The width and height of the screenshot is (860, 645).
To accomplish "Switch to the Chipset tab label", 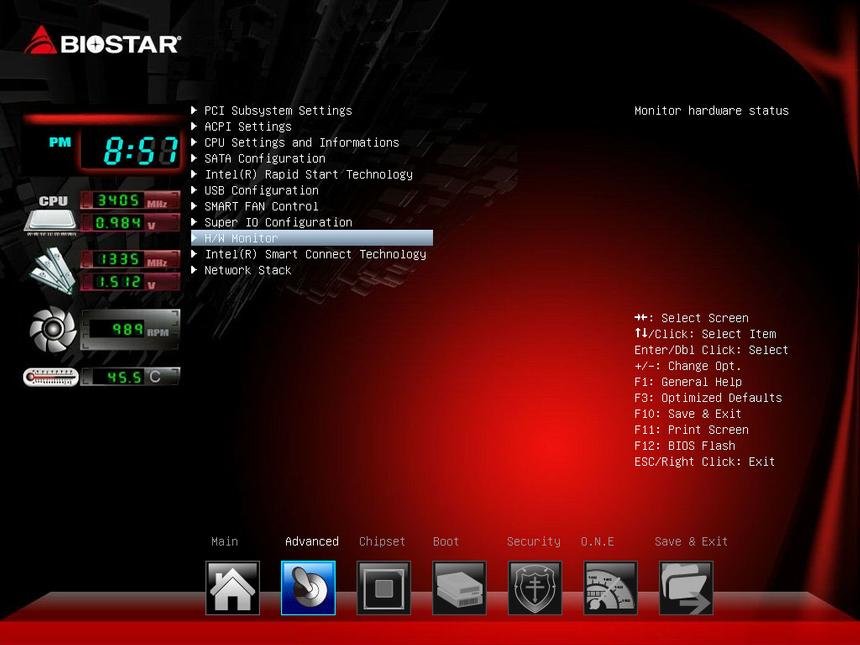I will pyautogui.click(x=382, y=542).
